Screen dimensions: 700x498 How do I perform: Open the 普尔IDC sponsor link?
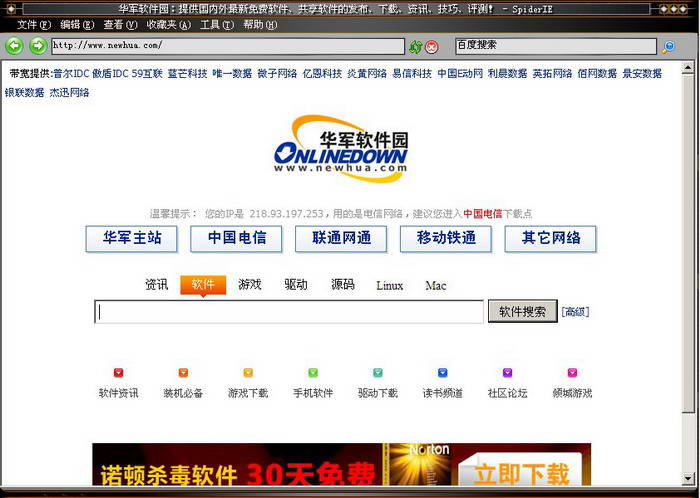(71, 74)
